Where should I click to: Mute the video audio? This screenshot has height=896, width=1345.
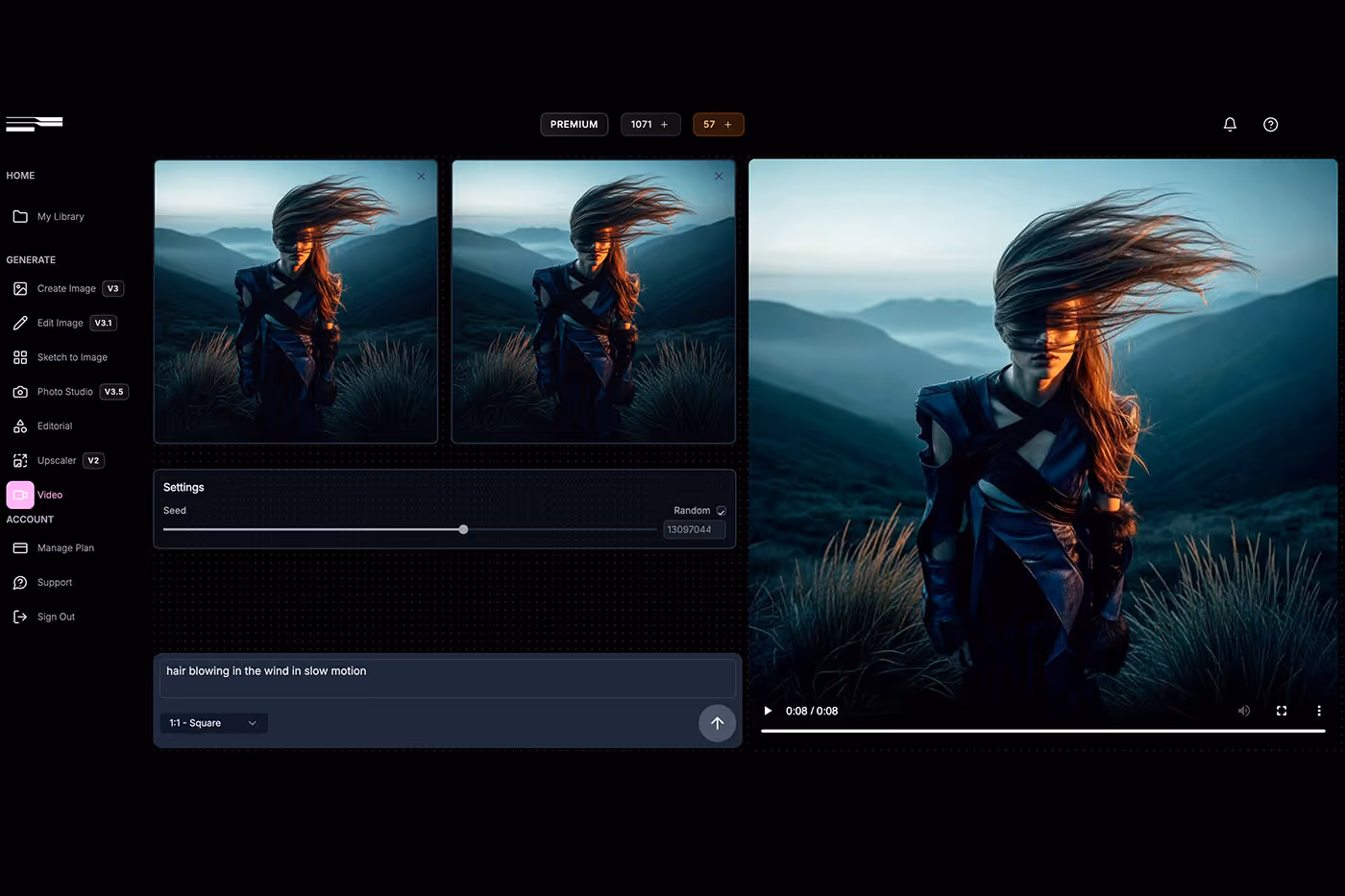click(x=1244, y=711)
